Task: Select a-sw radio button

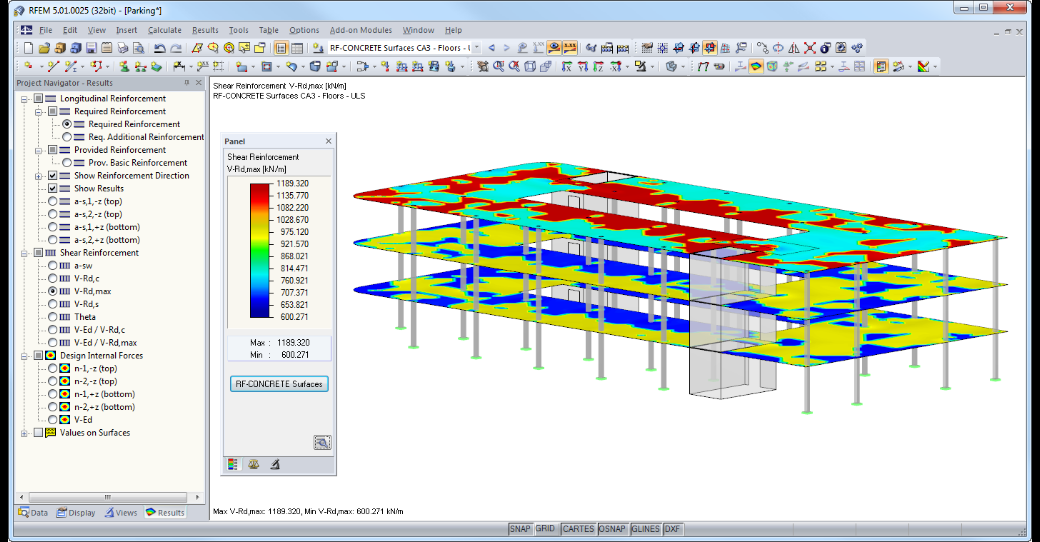Action: 52,265
